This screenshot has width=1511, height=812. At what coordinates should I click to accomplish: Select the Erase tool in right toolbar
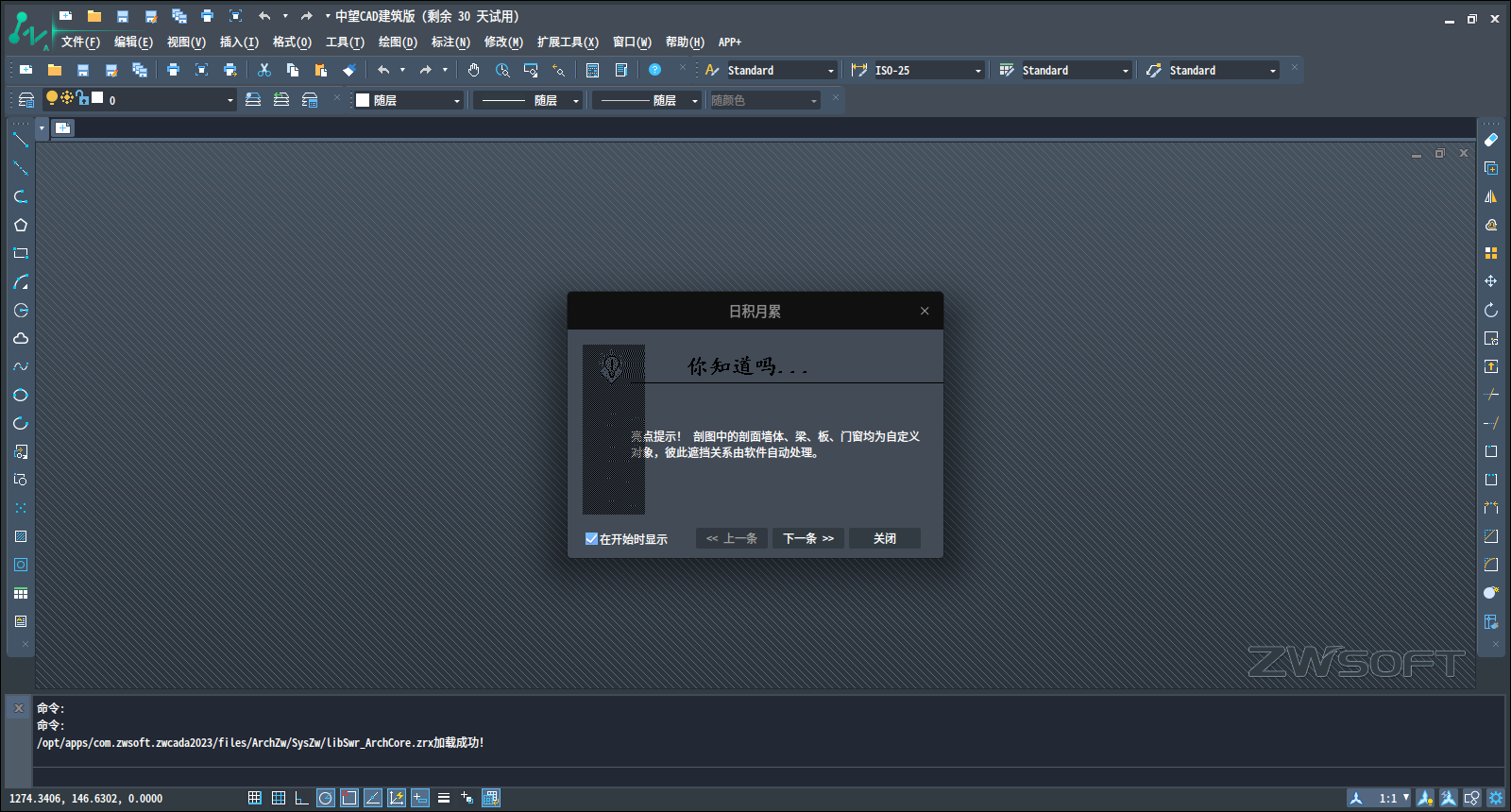1491,140
